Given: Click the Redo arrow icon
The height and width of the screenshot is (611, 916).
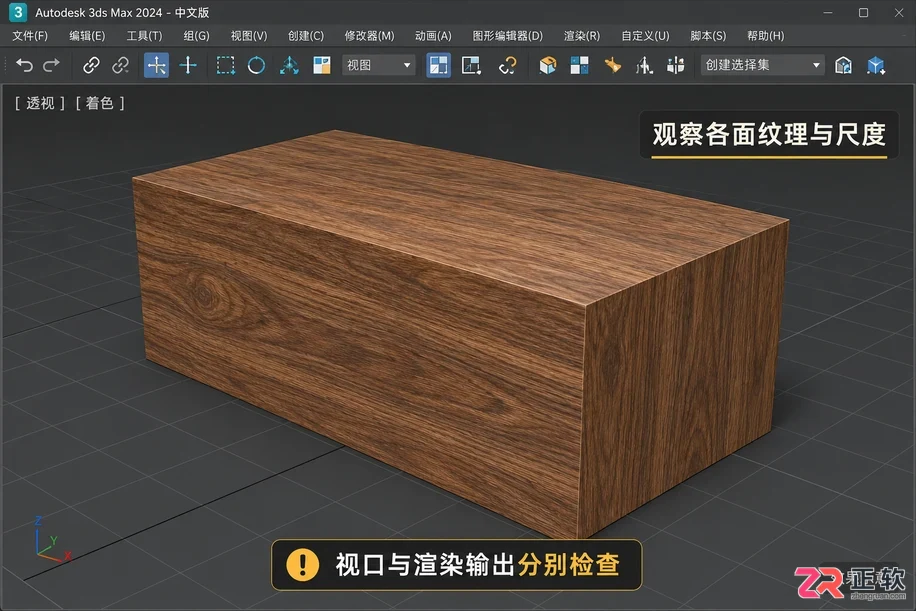Looking at the screenshot, I should coord(51,65).
